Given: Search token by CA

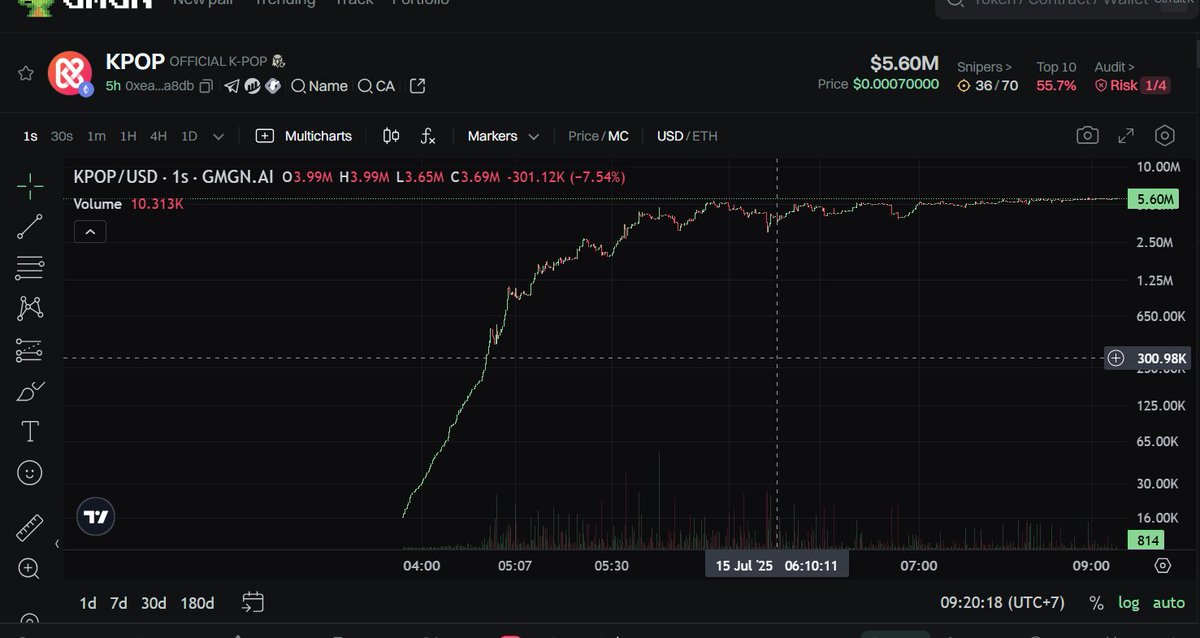Looking at the screenshot, I should [x=377, y=86].
